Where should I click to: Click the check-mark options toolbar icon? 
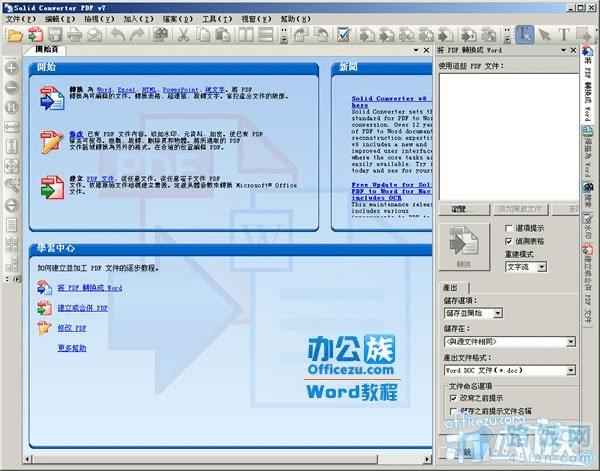point(344,35)
